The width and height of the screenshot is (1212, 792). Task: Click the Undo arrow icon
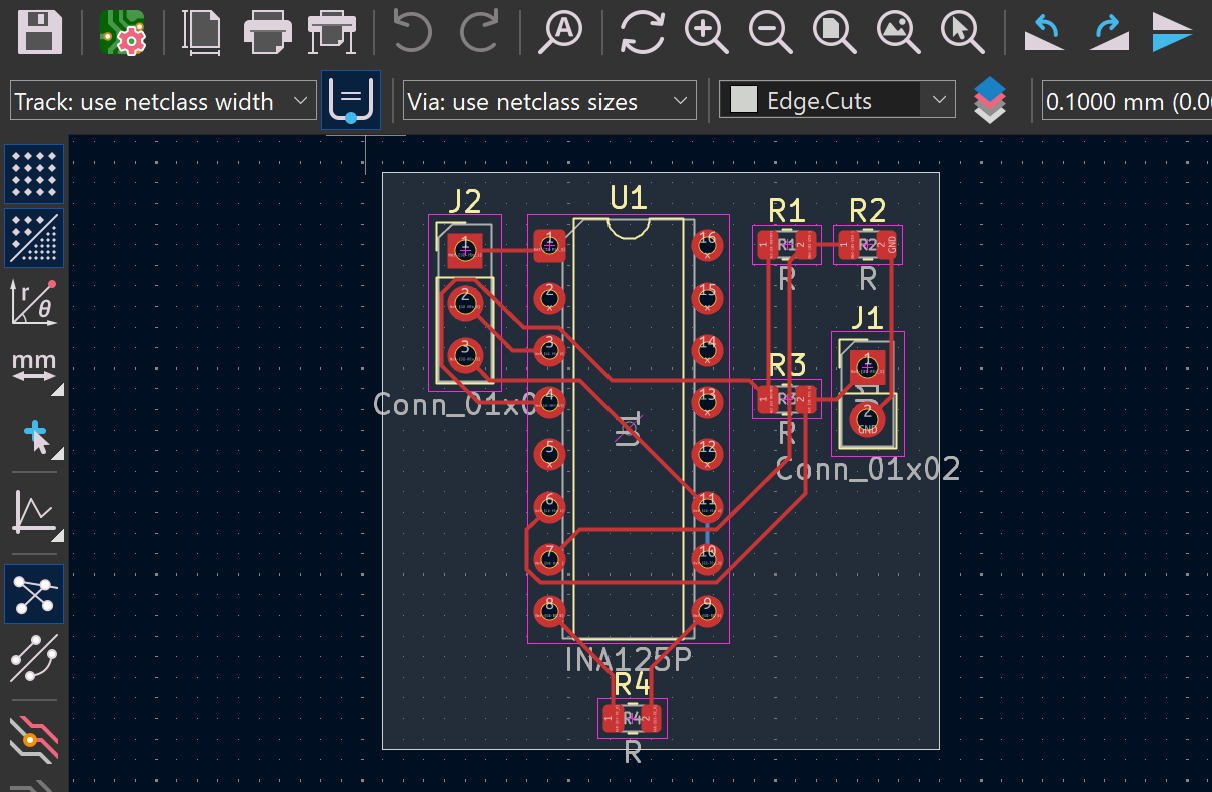click(412, 32)
